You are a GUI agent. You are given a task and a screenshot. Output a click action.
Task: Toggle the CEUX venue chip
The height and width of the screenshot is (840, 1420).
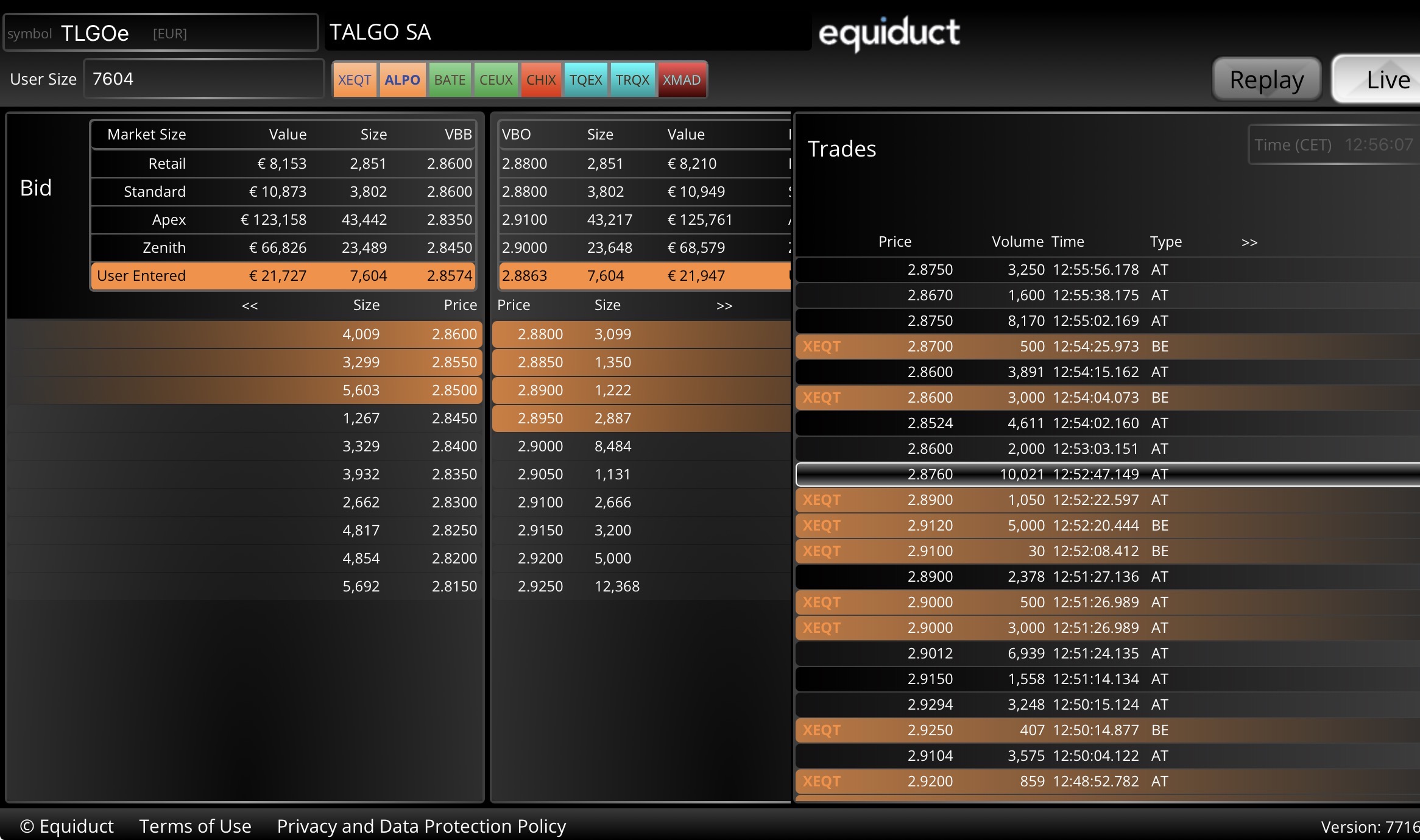496,80
